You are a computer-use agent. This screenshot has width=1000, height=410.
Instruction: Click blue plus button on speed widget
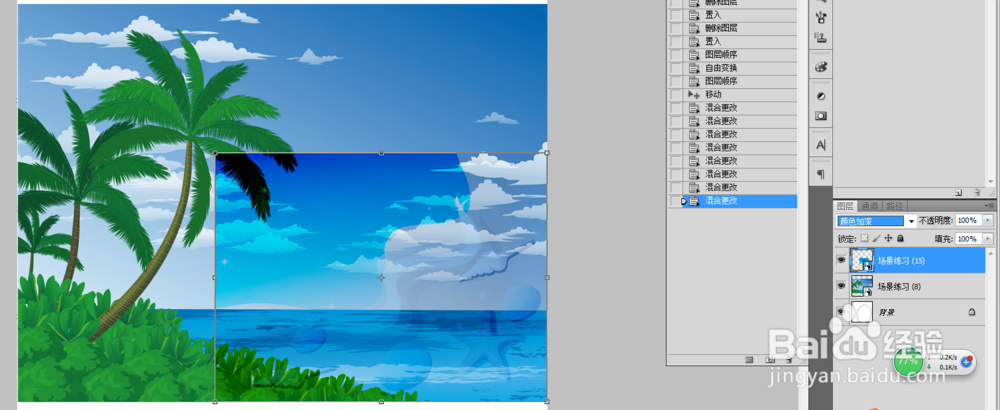tap(967, 362)
